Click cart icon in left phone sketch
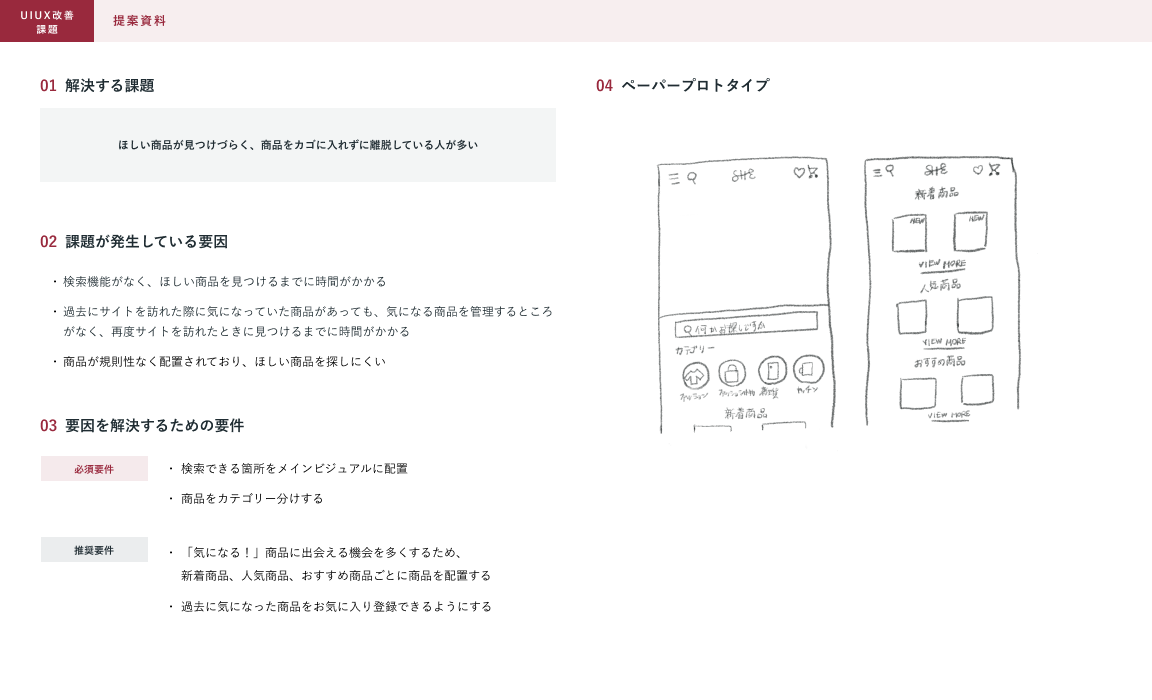Image resolution: width=1152 pixels, height=700 pixels. 813,172
